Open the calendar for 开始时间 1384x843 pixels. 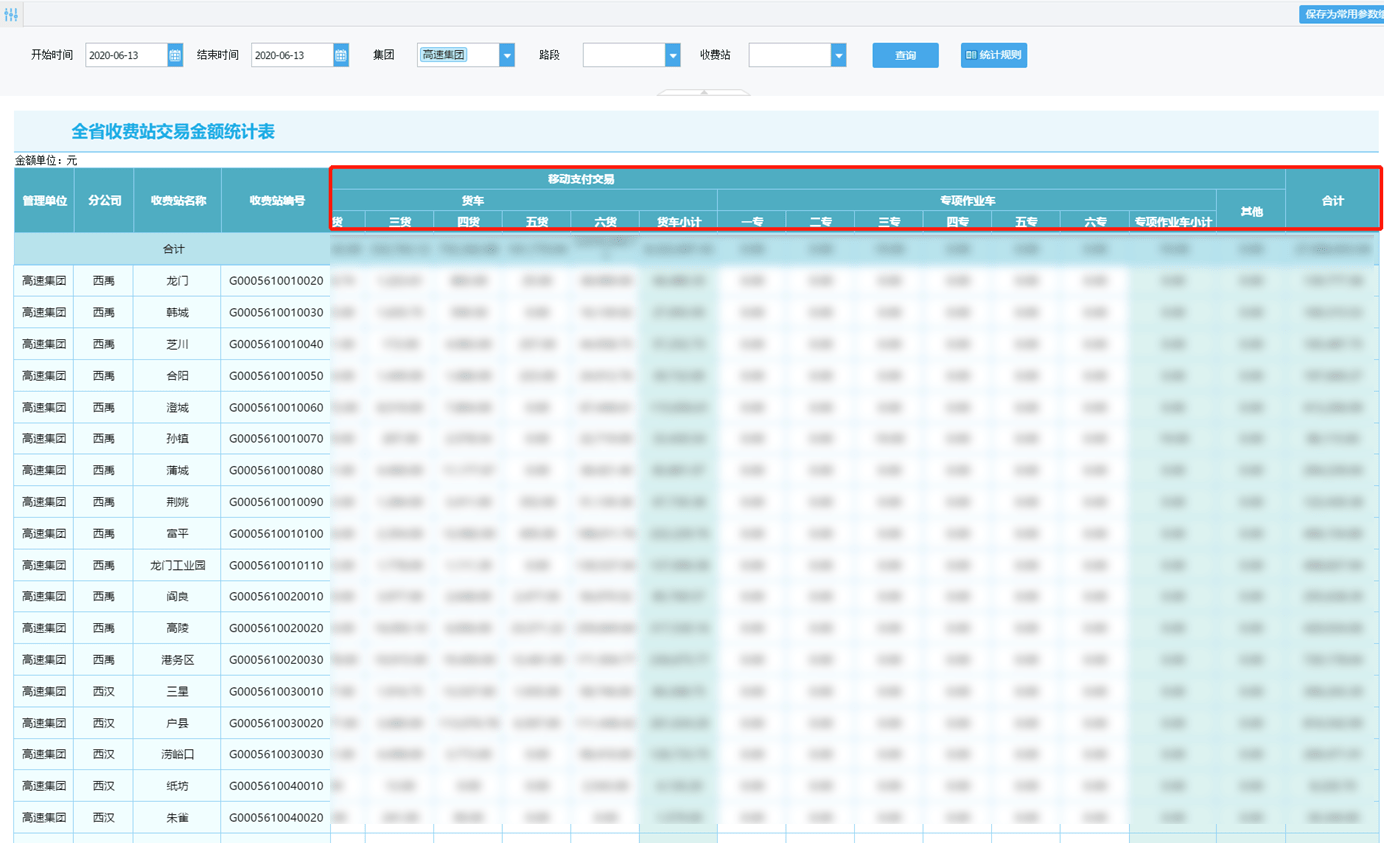pyautogui.click(x=175, y=55)
